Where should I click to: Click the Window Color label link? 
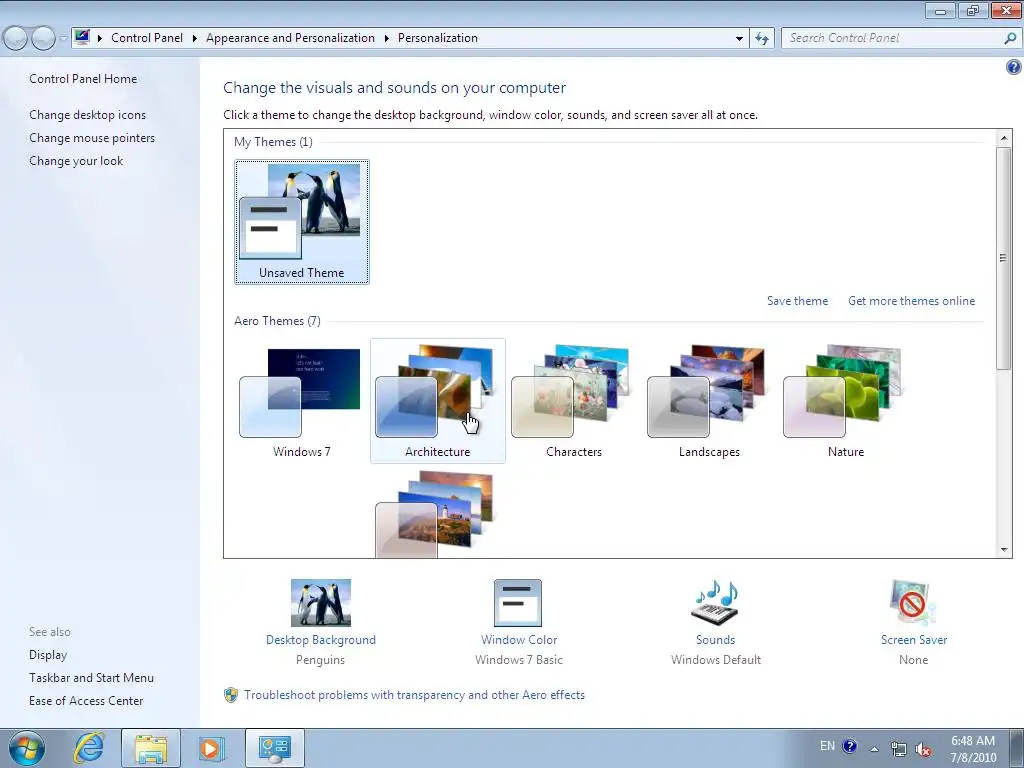coord(519,640)
